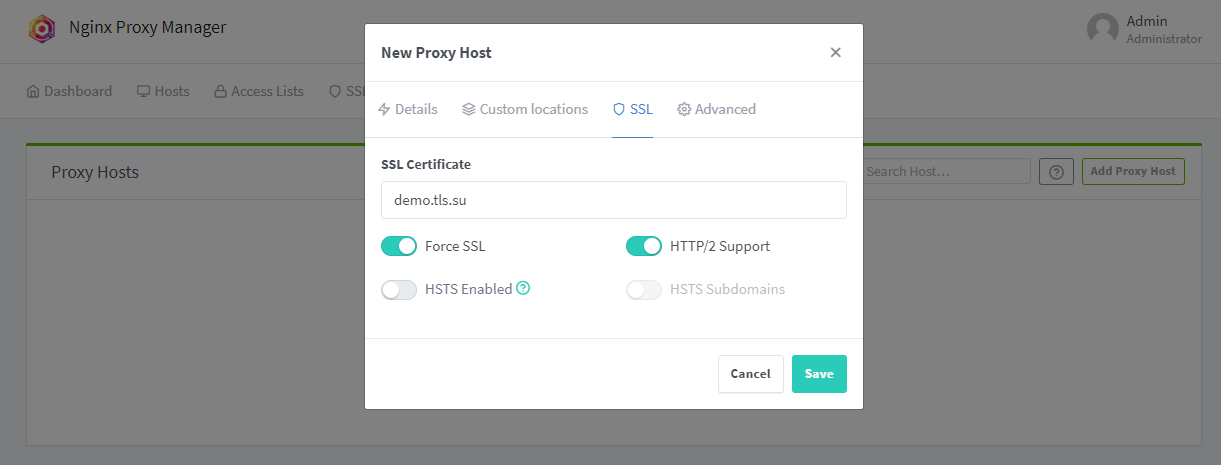Open the Hosts menu
Viewport: 1221px width, 465px height.
(x=163, y=91)
